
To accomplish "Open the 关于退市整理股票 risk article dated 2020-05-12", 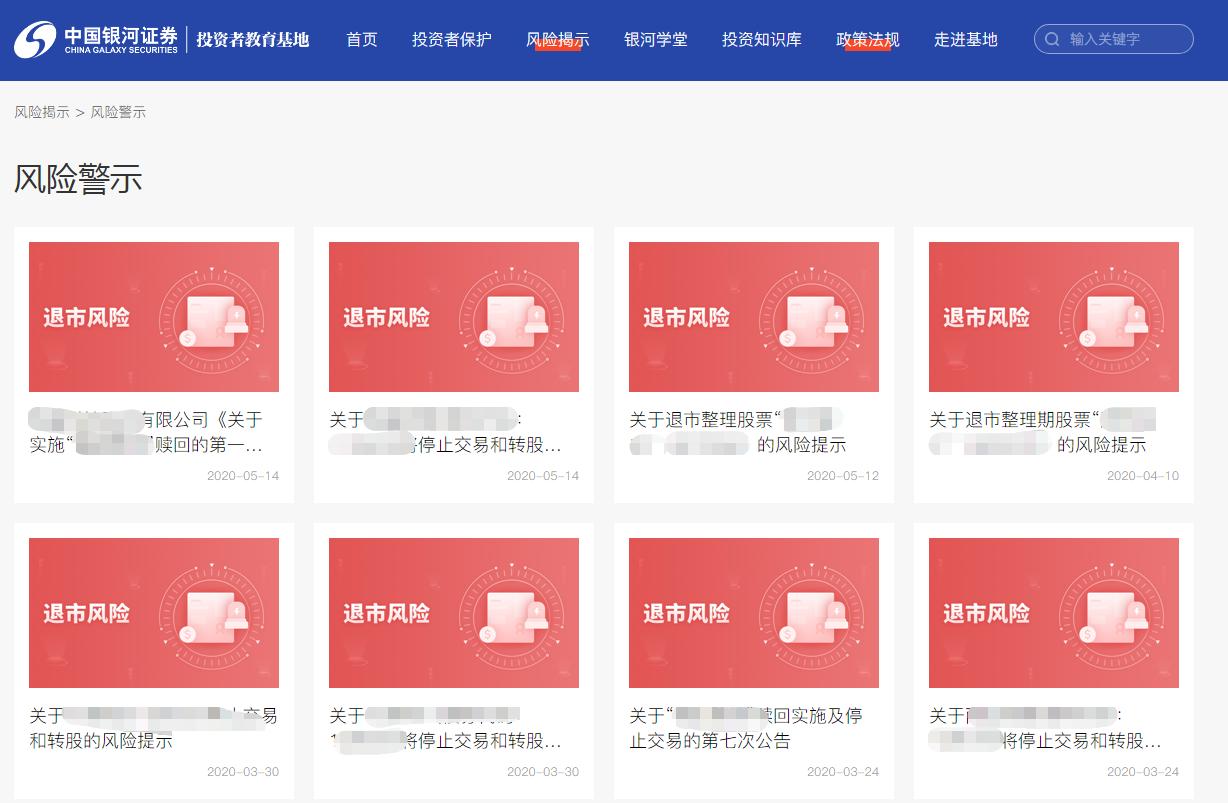I will click(753, 430).
